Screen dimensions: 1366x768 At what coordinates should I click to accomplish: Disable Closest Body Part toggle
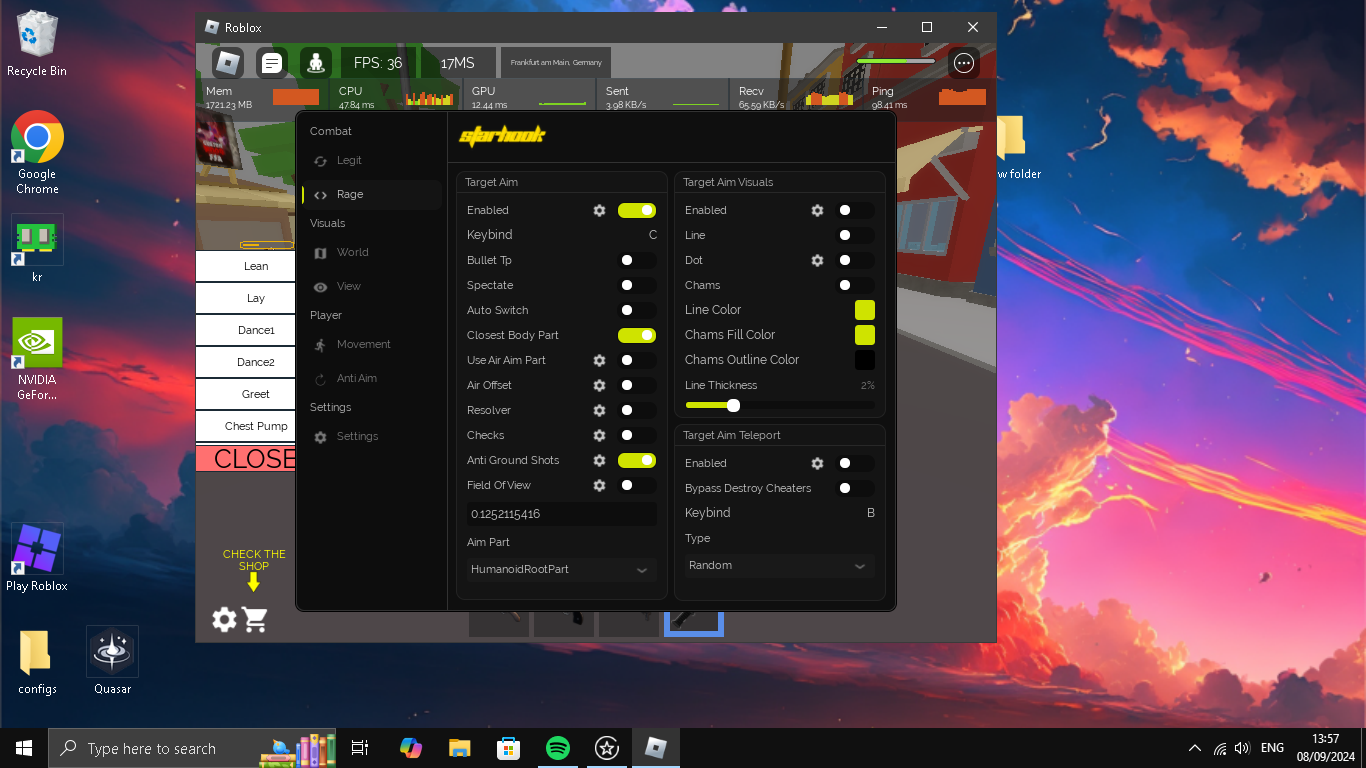pyautogui.click(x=637, y=335)
